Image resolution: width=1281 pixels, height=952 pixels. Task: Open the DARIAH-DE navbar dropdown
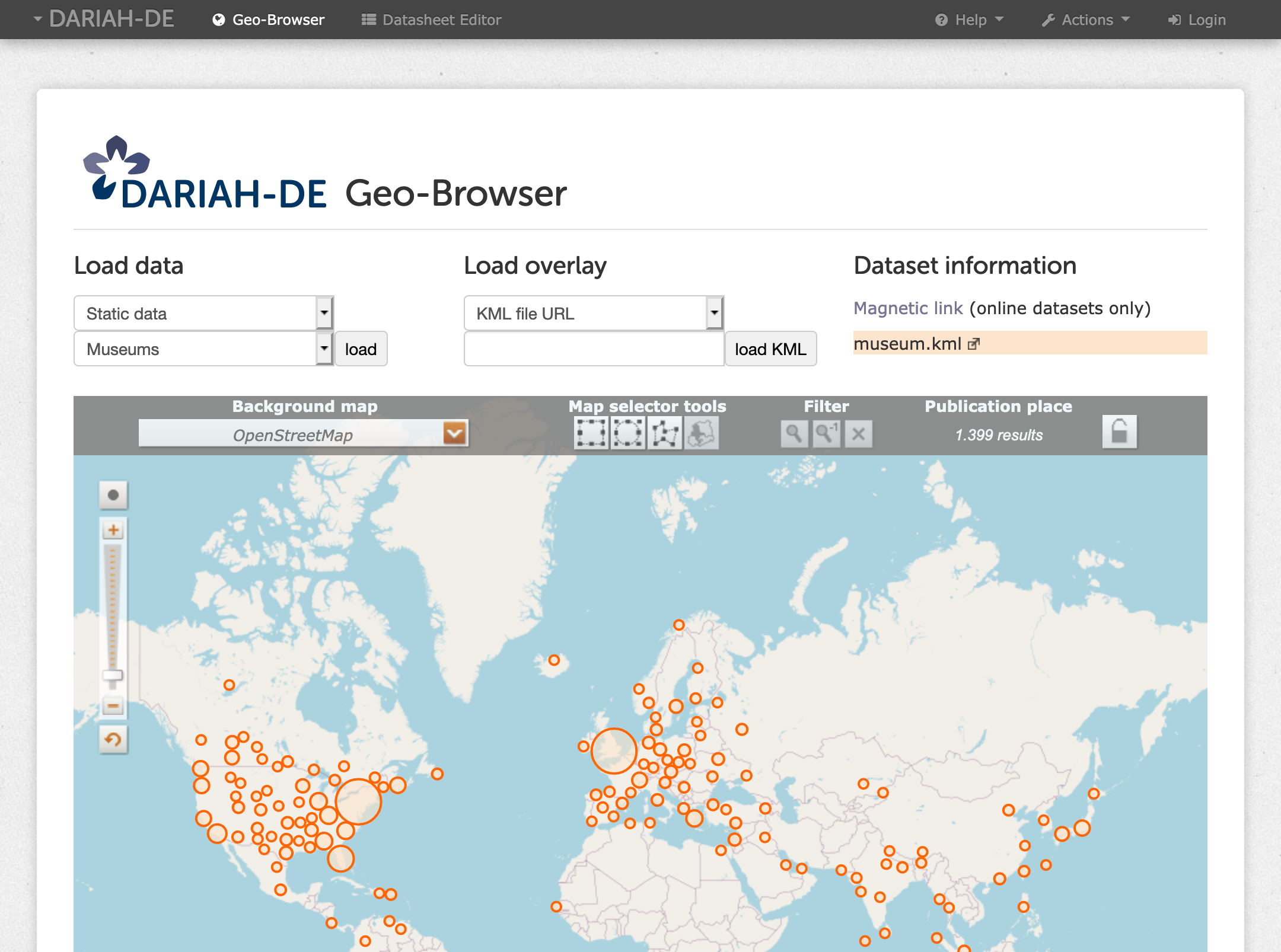point(104,19)
